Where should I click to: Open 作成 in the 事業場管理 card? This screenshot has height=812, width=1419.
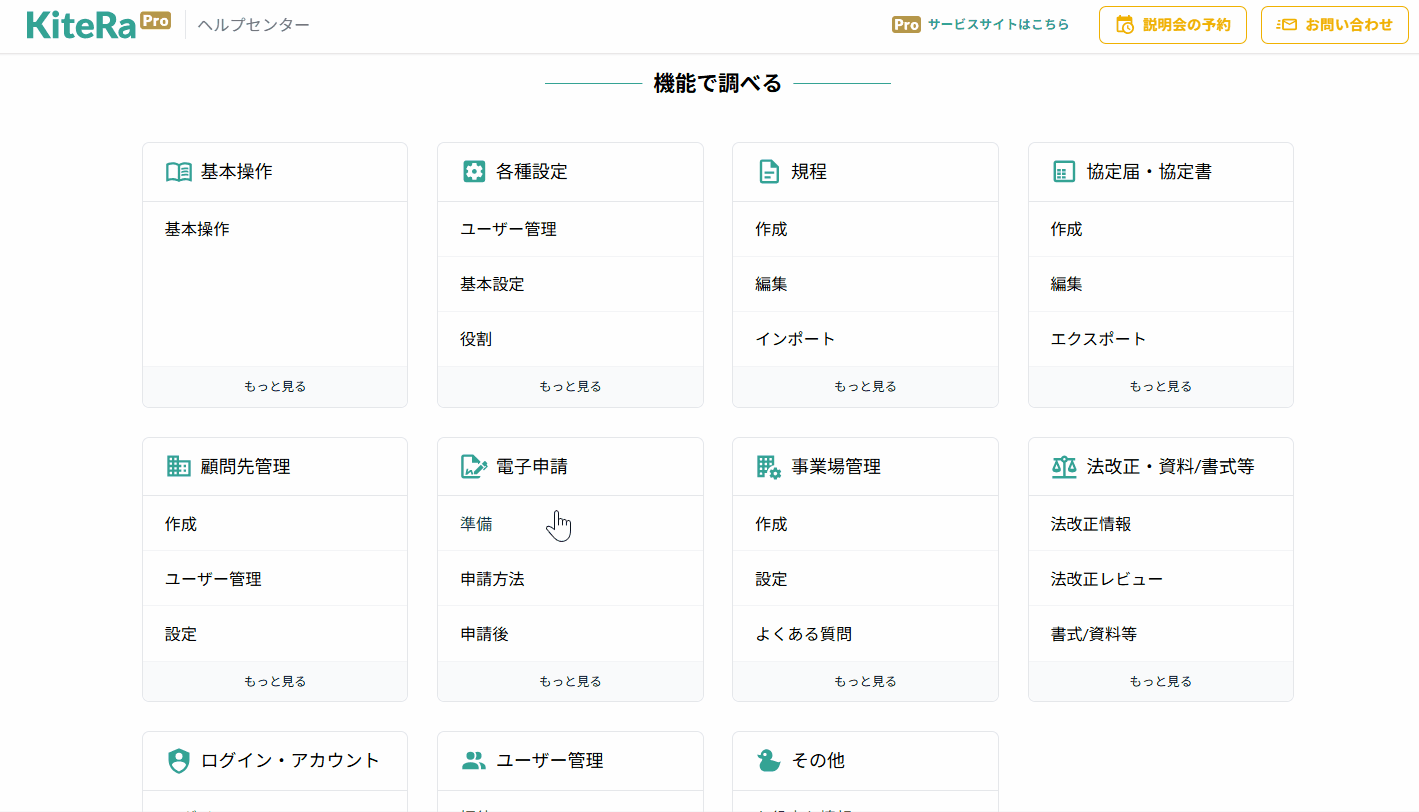[x=771, y=524]
